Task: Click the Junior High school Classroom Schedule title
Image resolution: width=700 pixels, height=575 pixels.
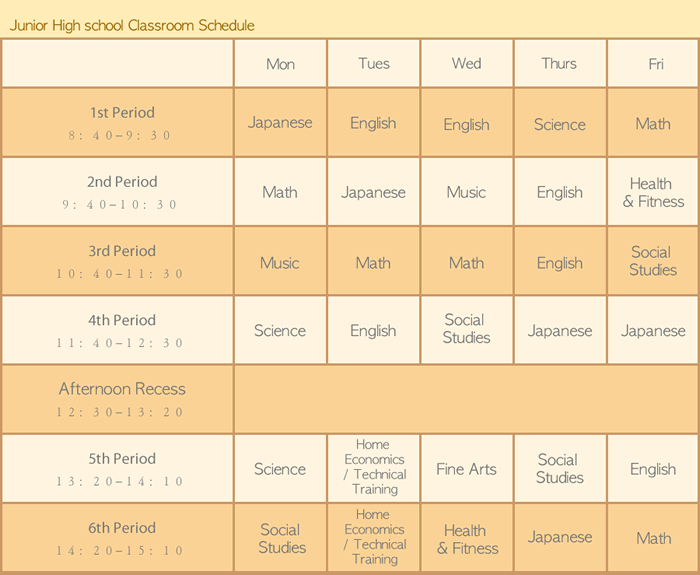Action: point(132,25)
